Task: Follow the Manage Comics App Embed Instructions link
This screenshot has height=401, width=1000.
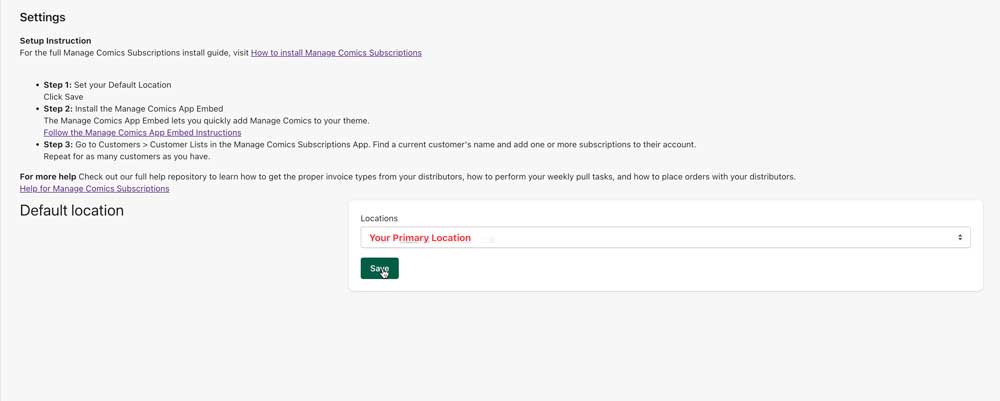Action: [142, 133]
